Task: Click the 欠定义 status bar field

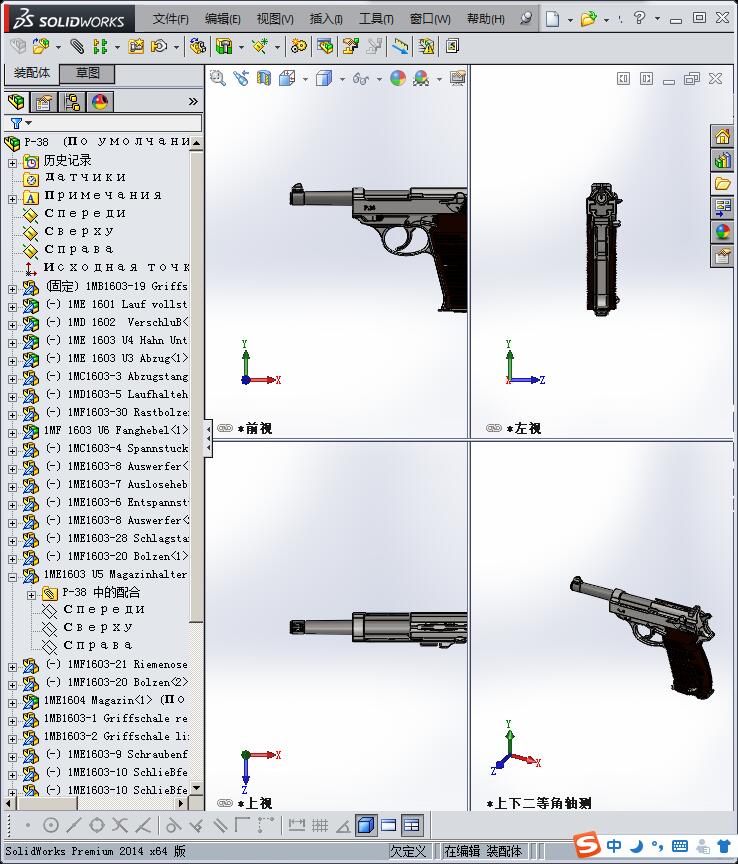Action: tap(408, 851)
